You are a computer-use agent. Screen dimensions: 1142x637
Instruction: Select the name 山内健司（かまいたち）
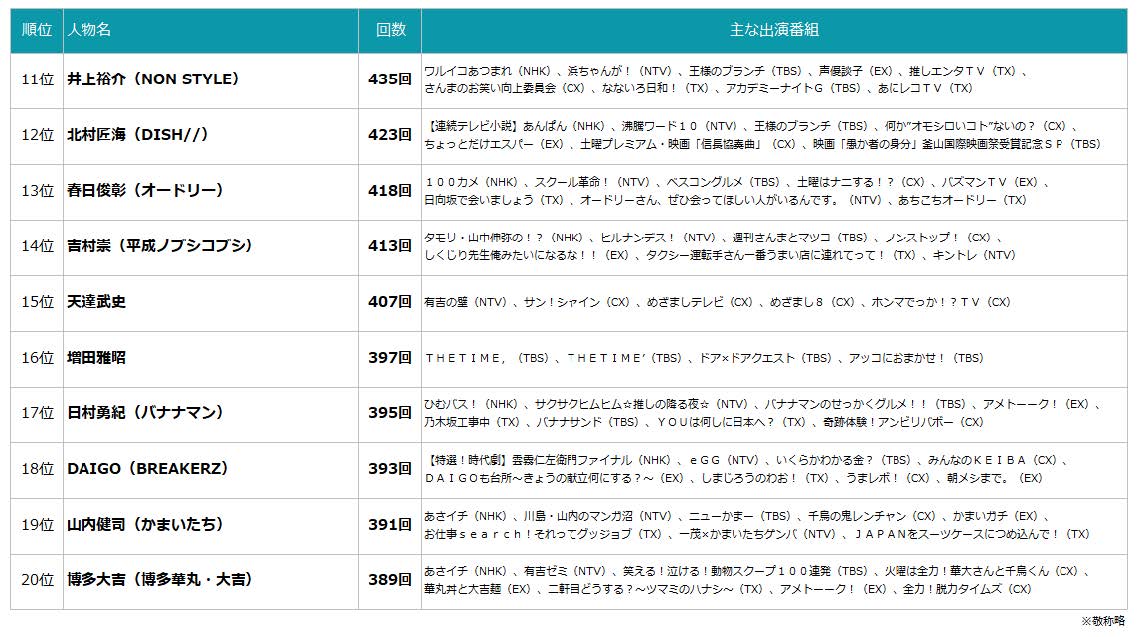(145, 524)
